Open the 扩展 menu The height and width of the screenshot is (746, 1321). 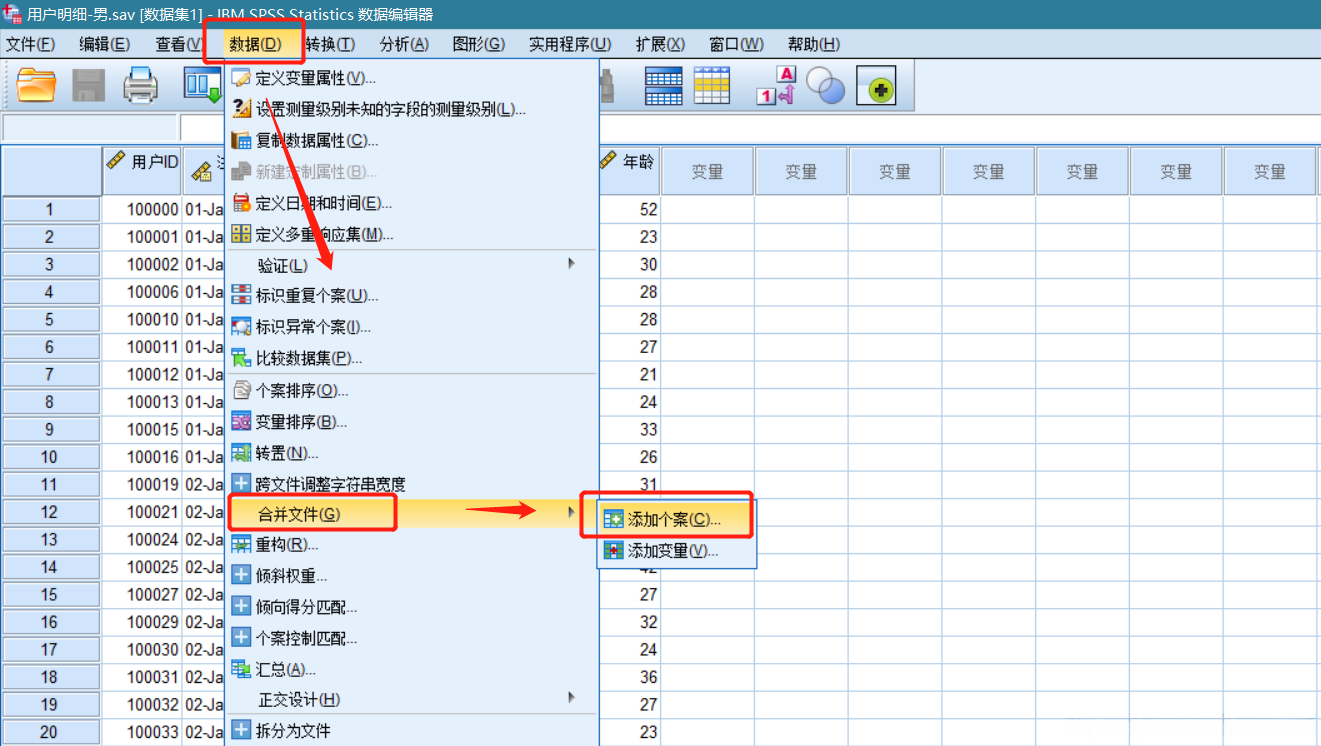tap(660, 44)
